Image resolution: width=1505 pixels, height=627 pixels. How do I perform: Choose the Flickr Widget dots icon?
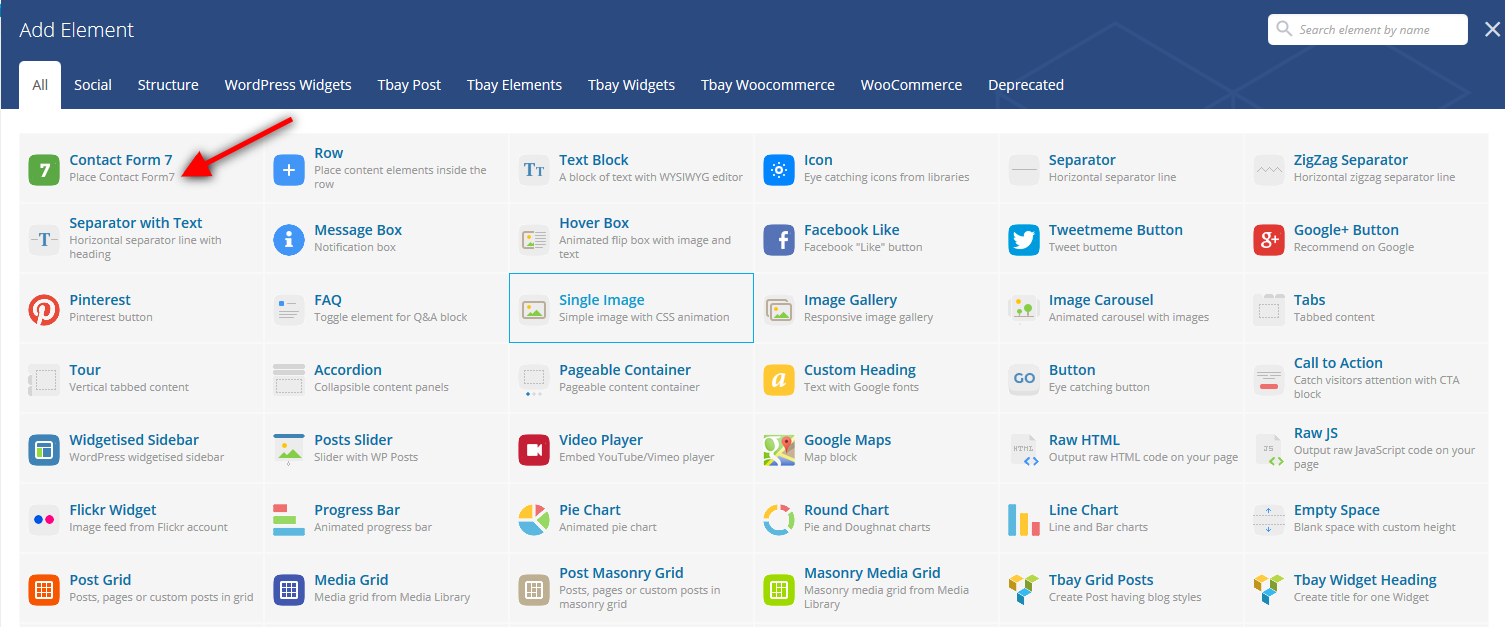click(44, 520)
